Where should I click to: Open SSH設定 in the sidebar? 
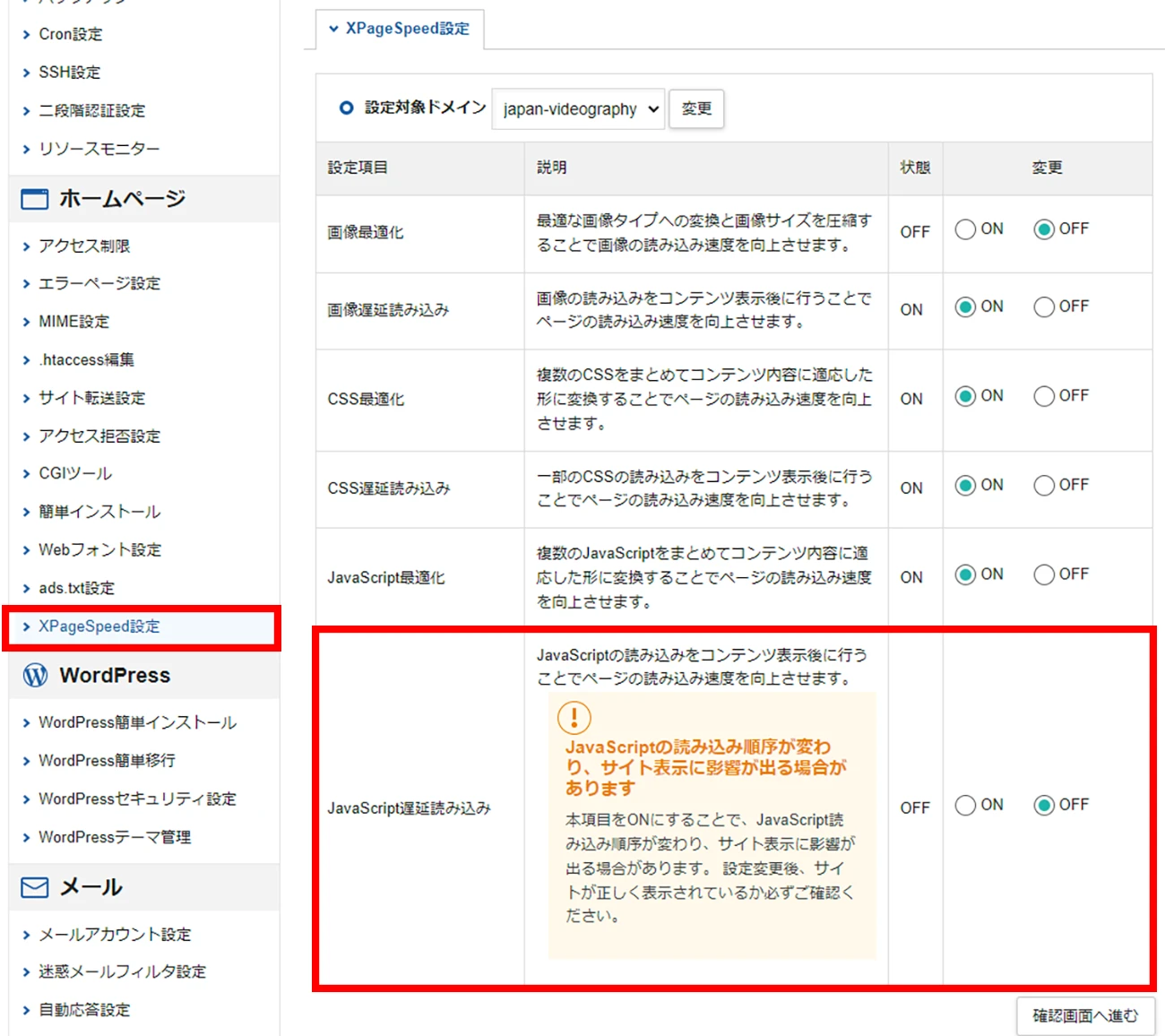[x=70, y=73]
